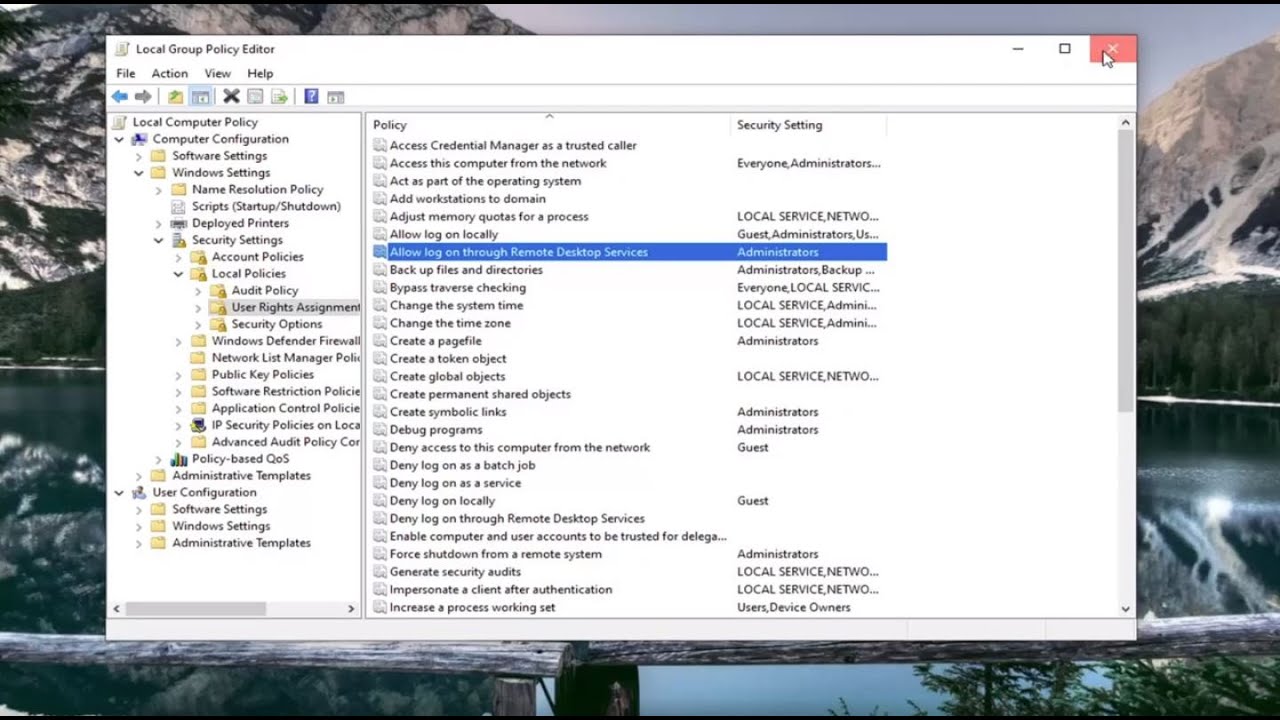The width and height of the screenshot is (1280, 720).
Task: Click the policy icon beside Allow log on locally
Action: pos(380,234)
